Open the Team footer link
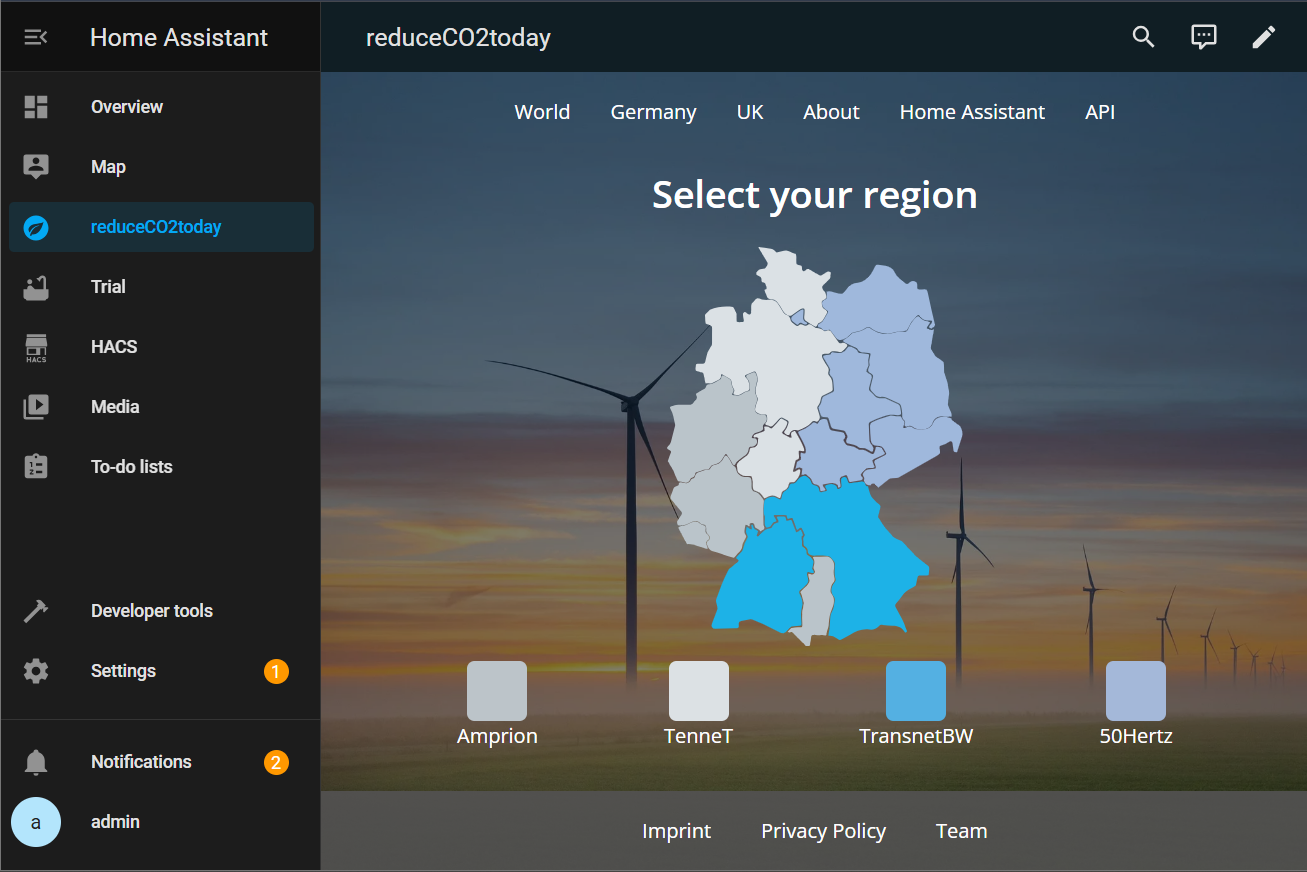This screenshot has height=872, width=1307. coord(961,831)
